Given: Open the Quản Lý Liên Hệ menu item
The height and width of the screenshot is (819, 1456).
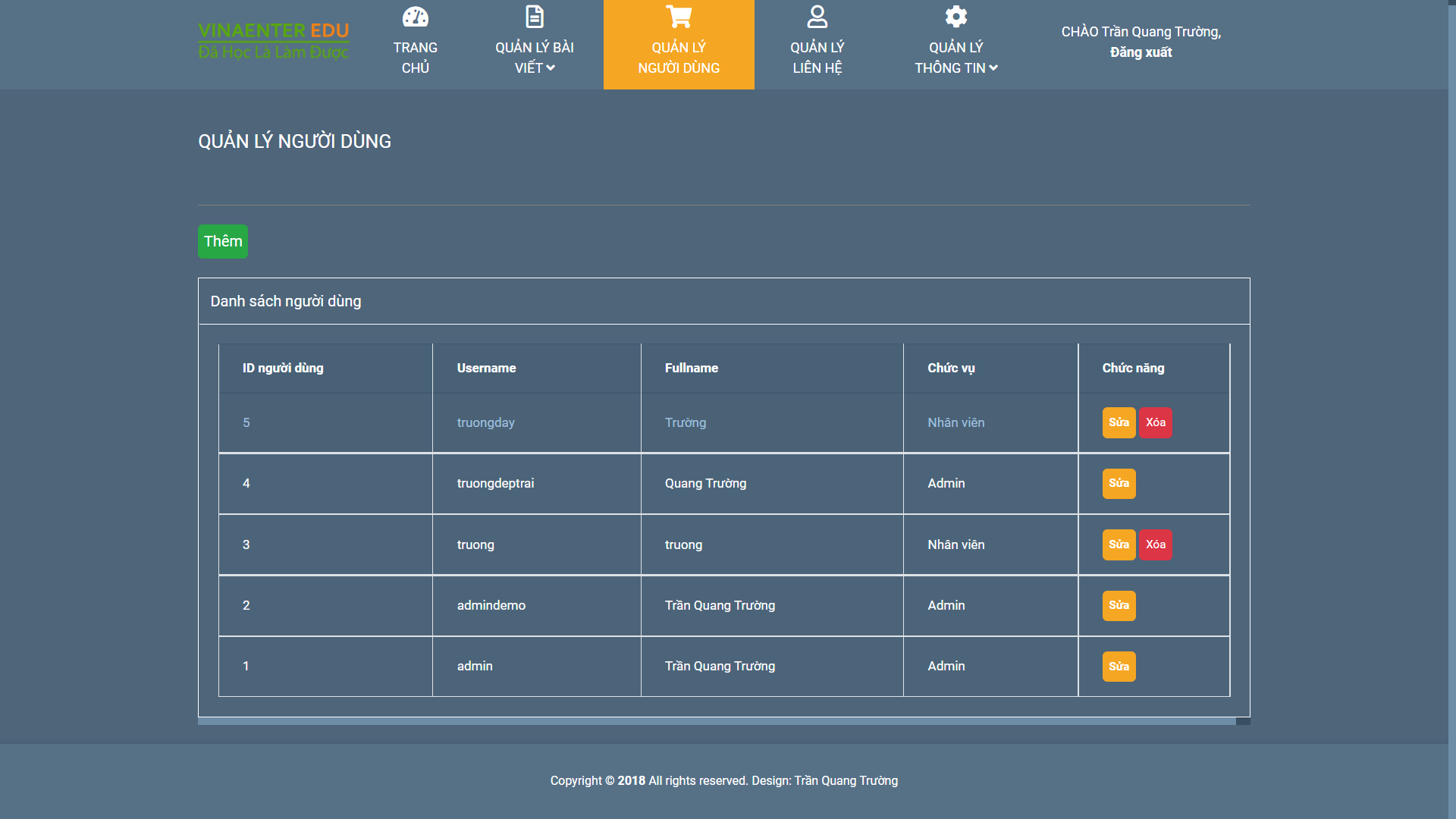Looking at the screenshot, I should pos(817,58).
